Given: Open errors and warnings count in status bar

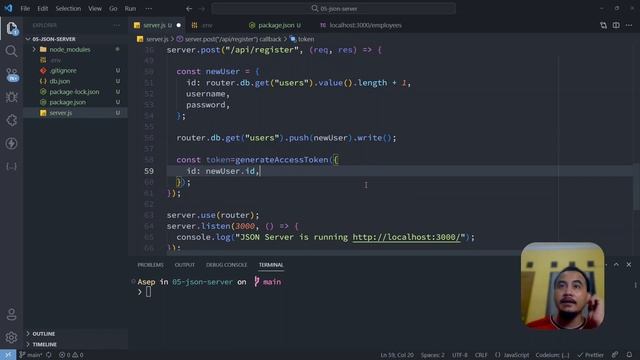Looking at the screenshot, I should click(71, 355).
